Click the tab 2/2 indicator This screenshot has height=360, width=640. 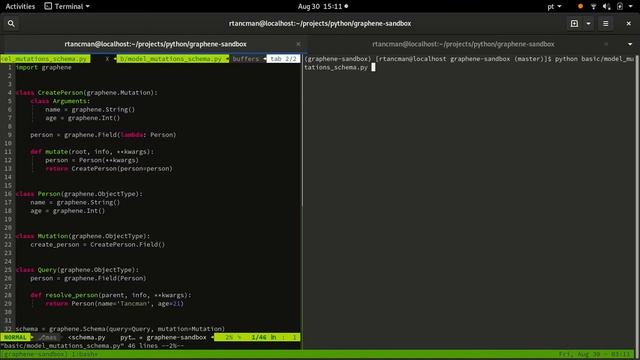[283, 59]
